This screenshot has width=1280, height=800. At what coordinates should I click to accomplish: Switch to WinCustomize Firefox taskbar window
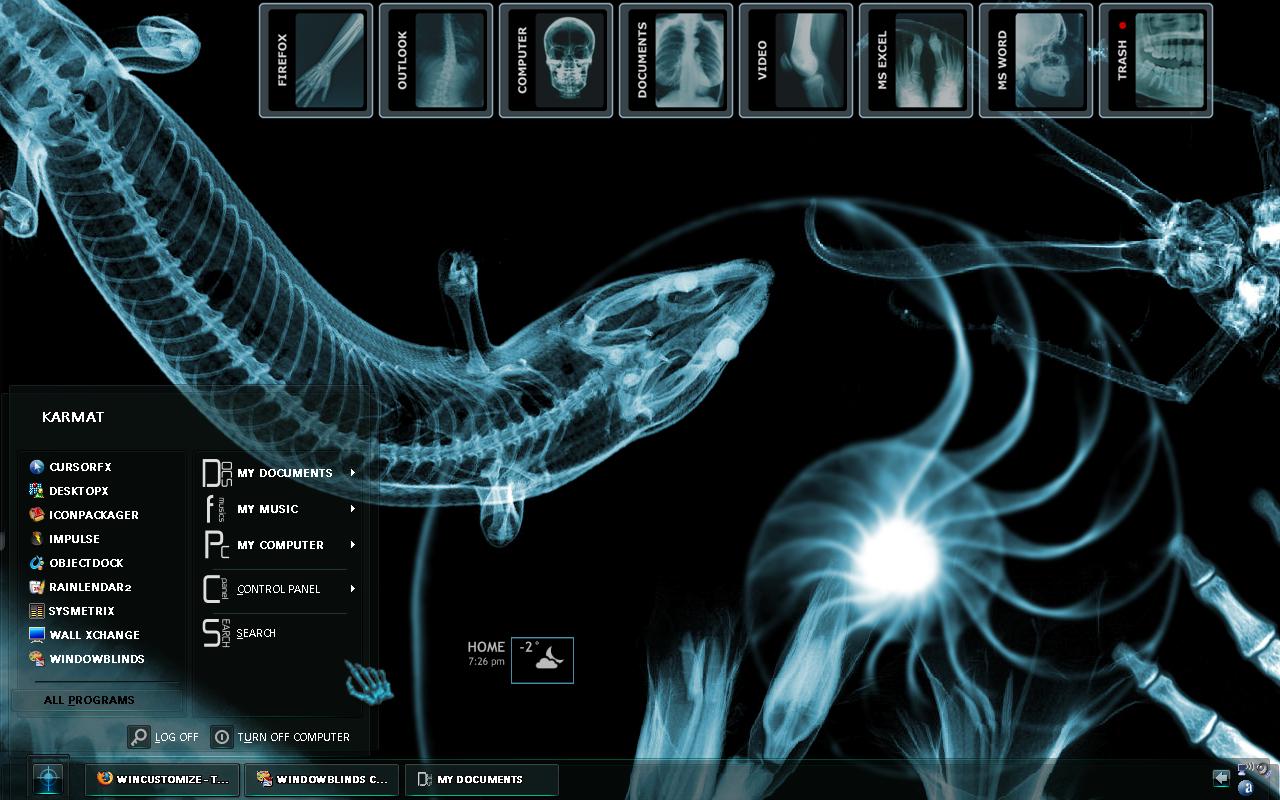(x=163, y=779)
